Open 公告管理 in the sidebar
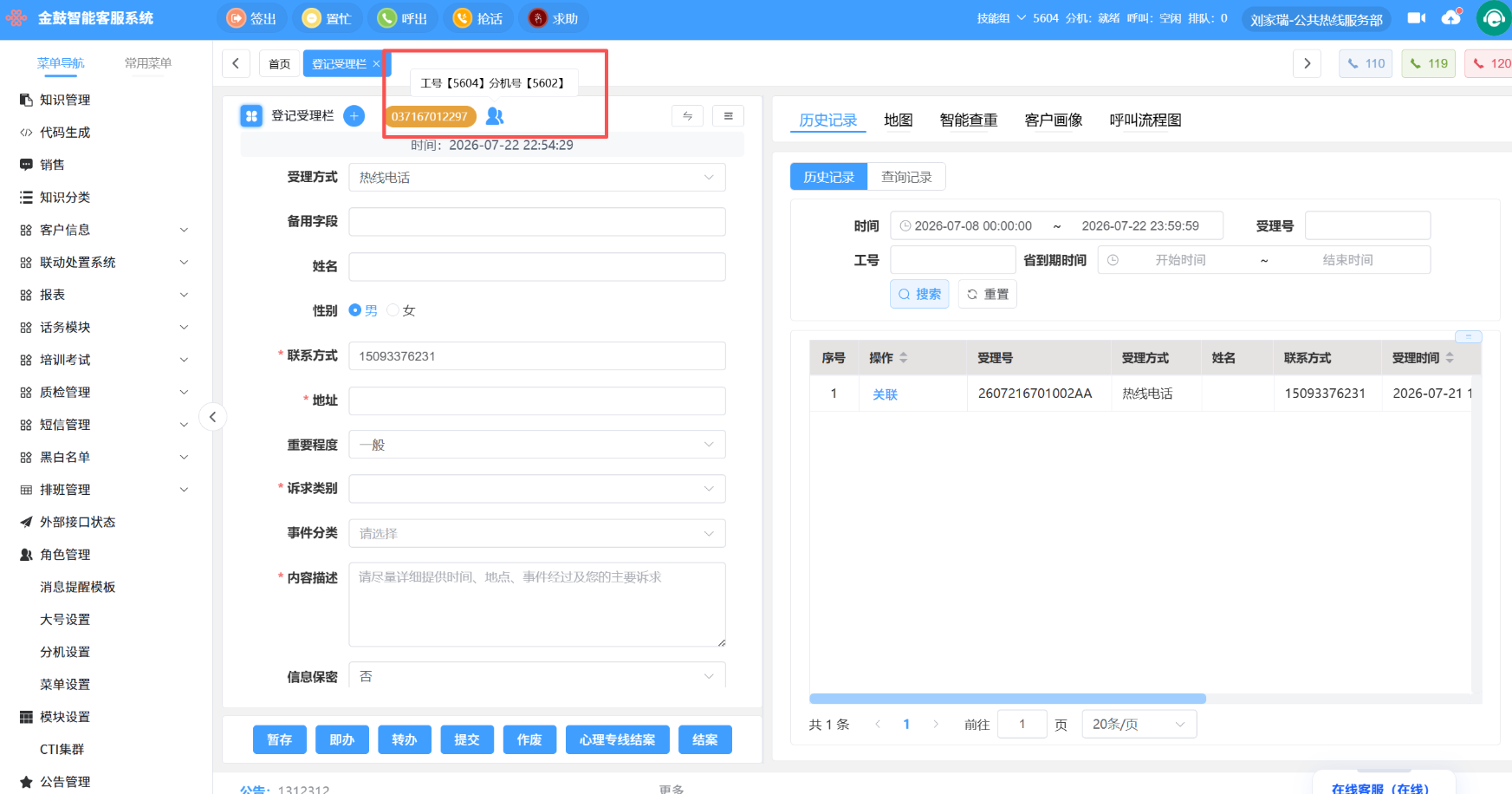The image size is (1512, 794). [65, 782]
